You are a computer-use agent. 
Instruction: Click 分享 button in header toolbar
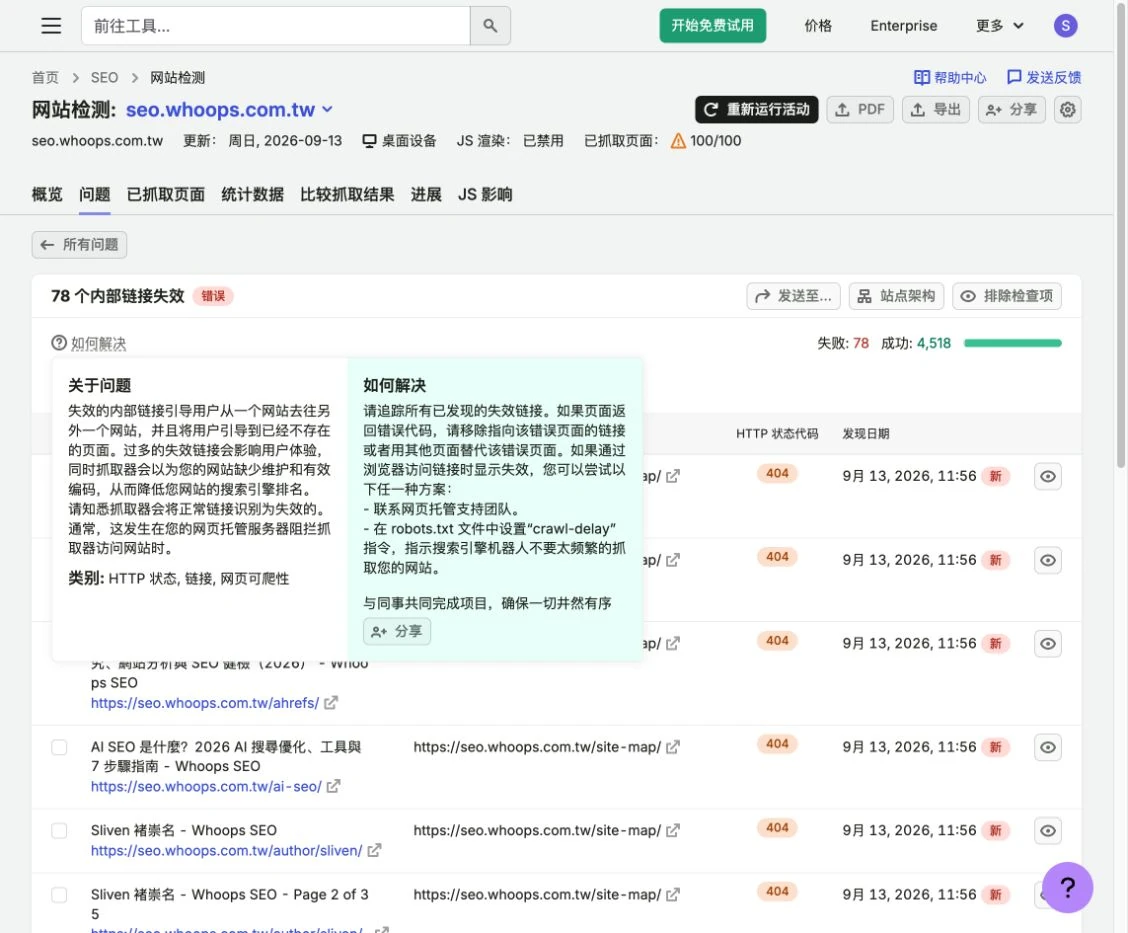pyautogui.click(x=1011, y=109)
